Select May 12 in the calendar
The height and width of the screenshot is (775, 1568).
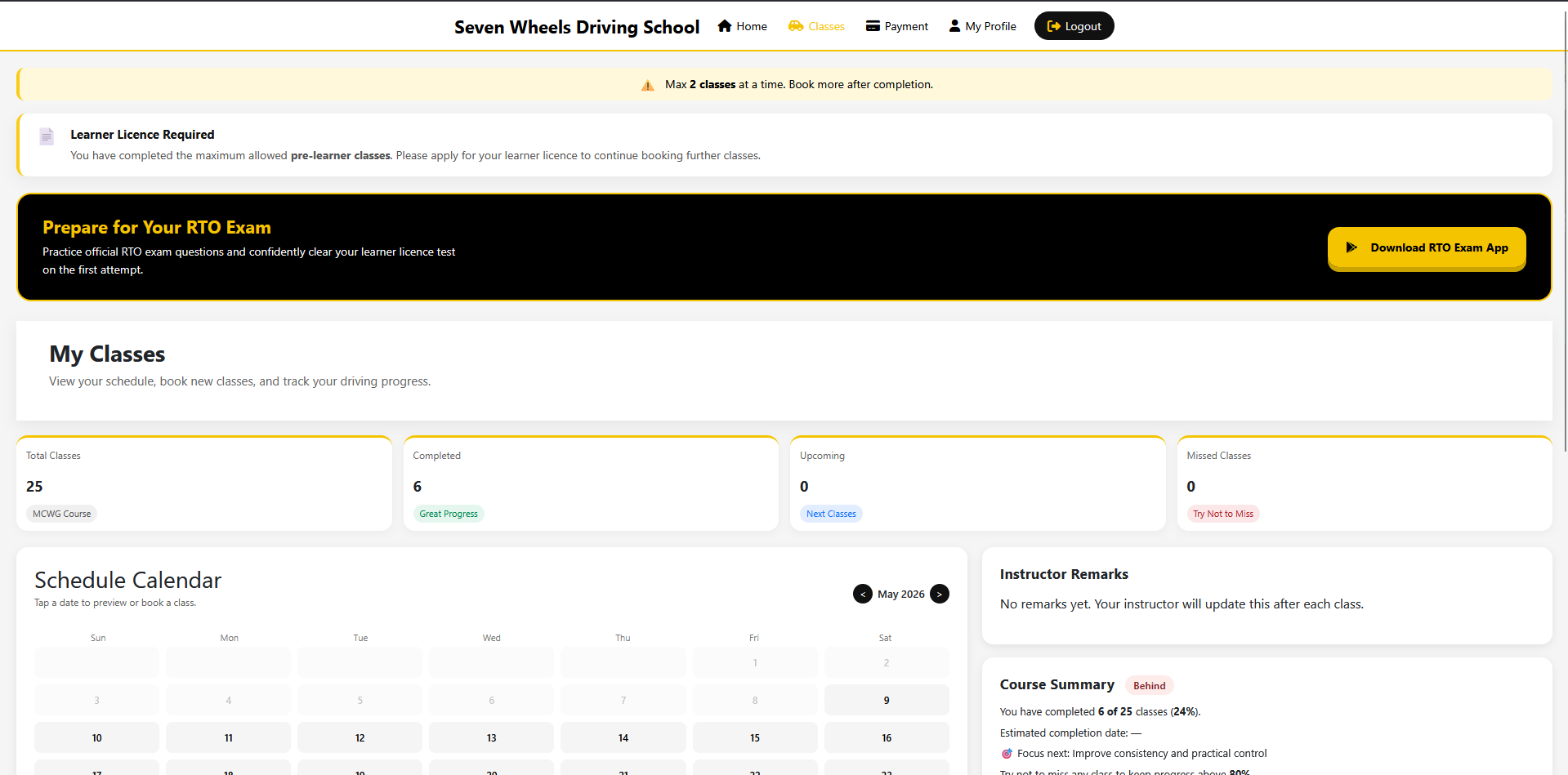[x=360, y=738]
